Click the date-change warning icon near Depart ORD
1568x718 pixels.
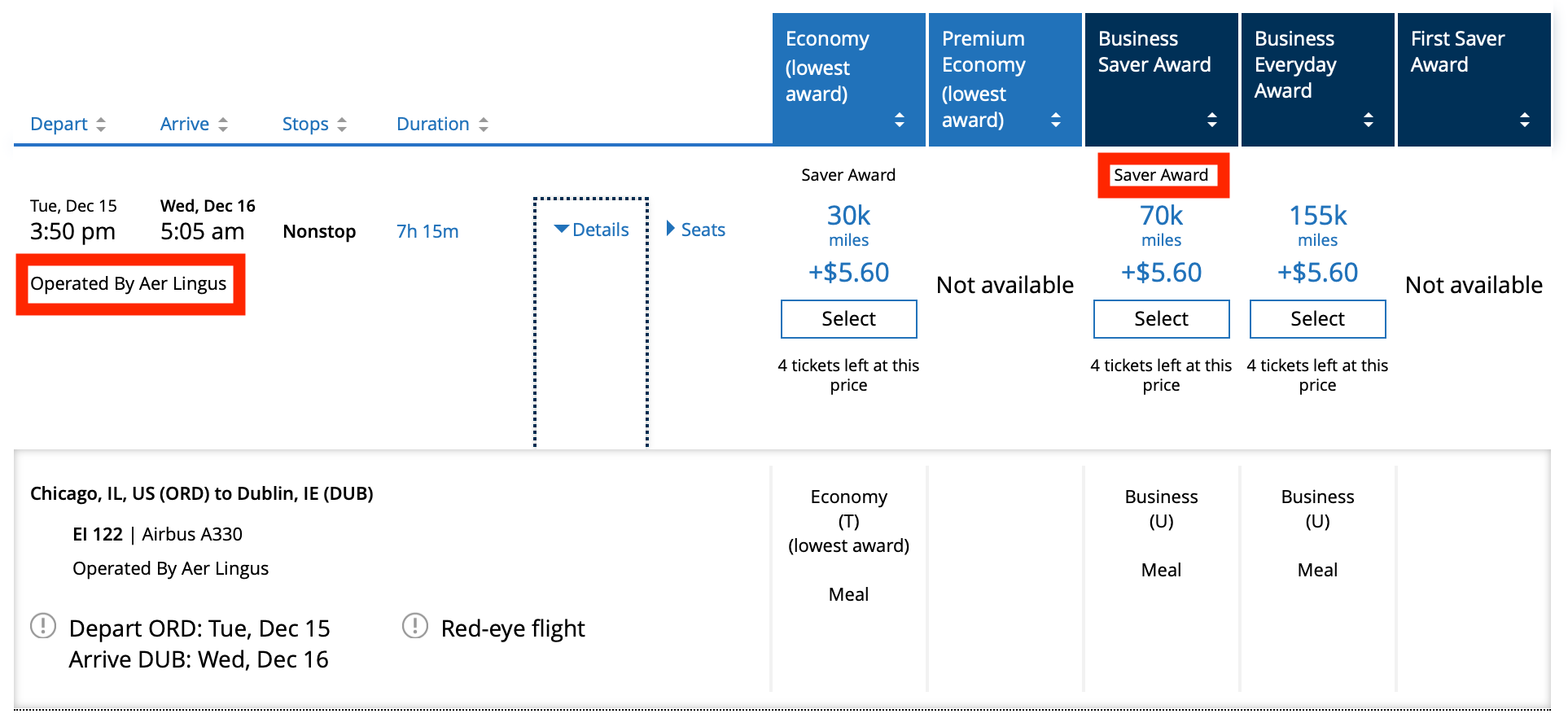45,626
